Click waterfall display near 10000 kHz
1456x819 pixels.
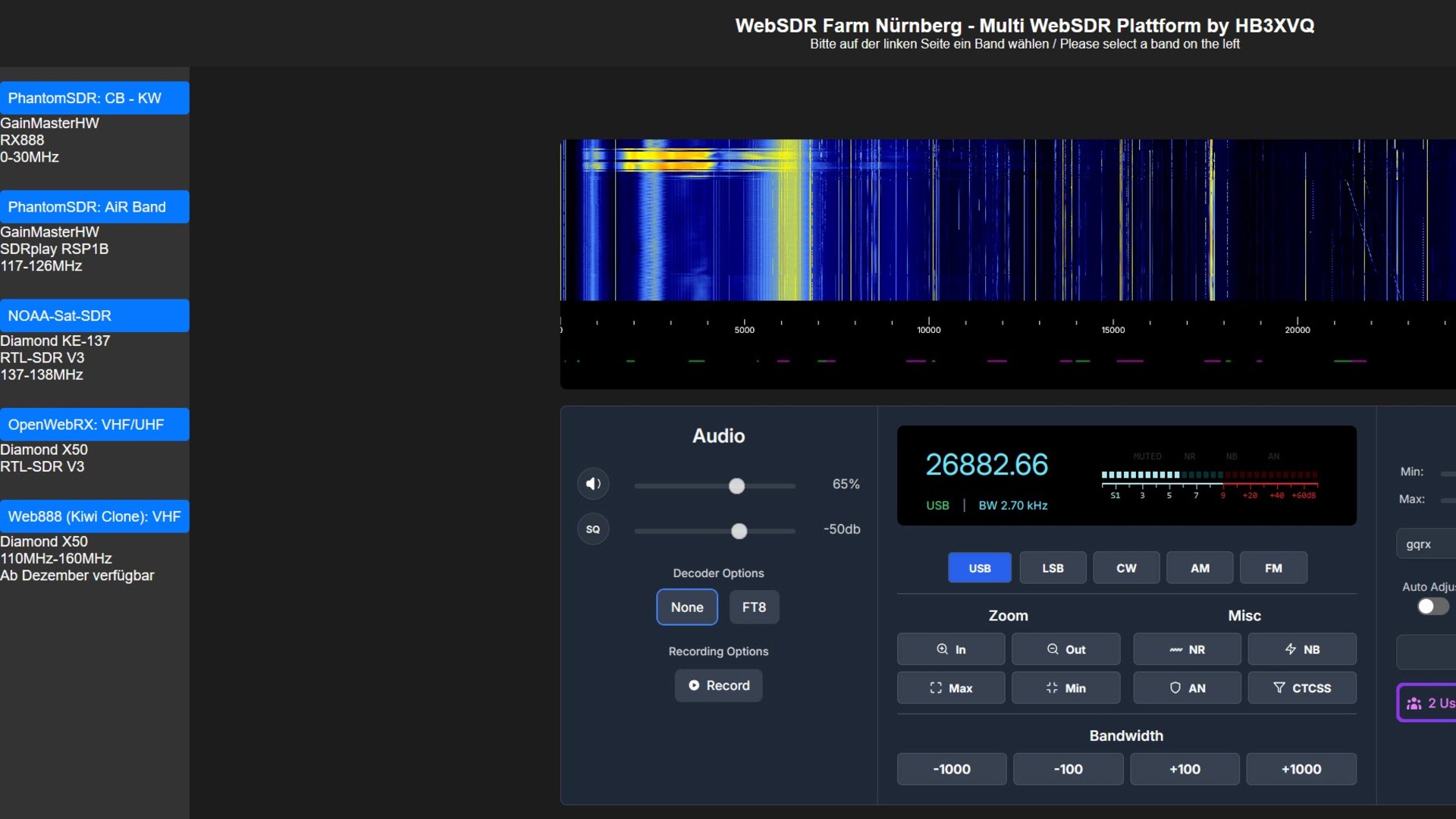(x=929, y=220)
